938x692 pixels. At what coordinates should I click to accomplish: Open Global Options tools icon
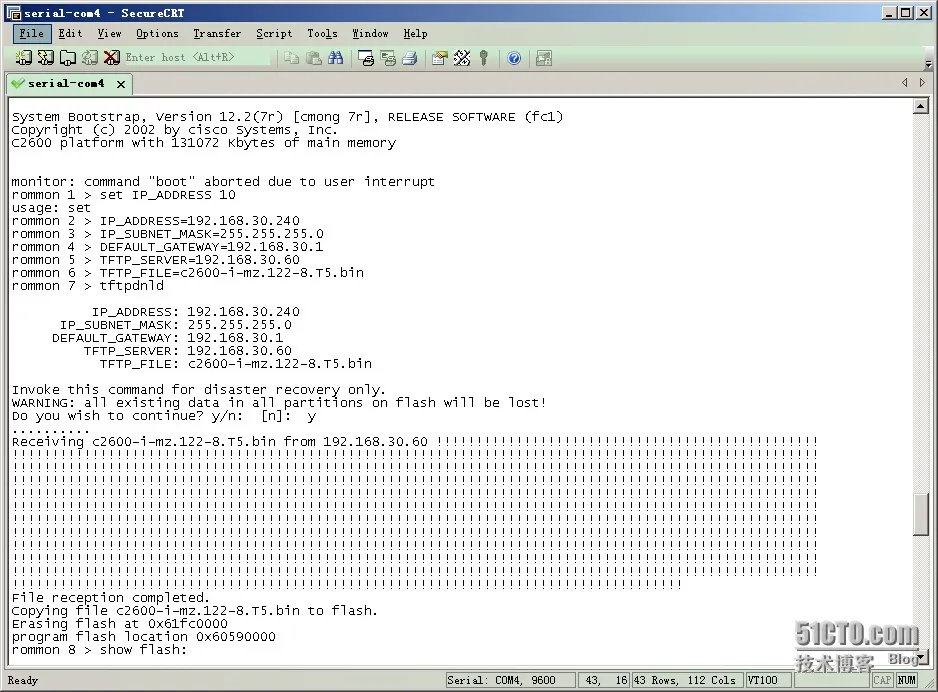coord(462,58)
